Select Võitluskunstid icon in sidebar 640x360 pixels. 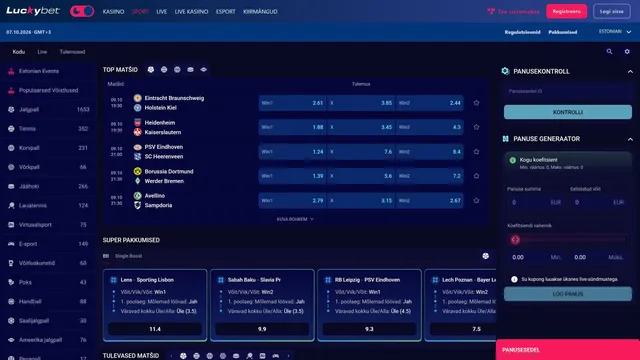point(11,263)
